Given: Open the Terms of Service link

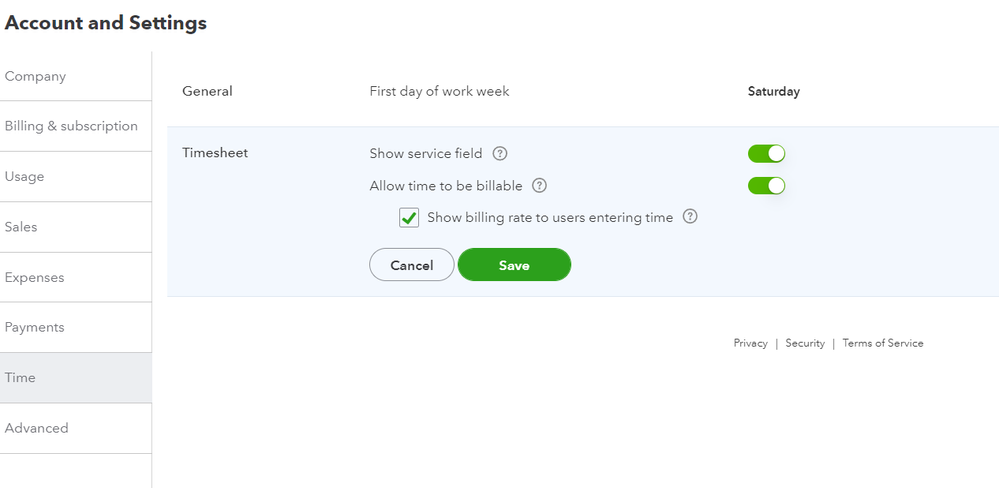Looking at the screenshot, I should coord(883,343).
